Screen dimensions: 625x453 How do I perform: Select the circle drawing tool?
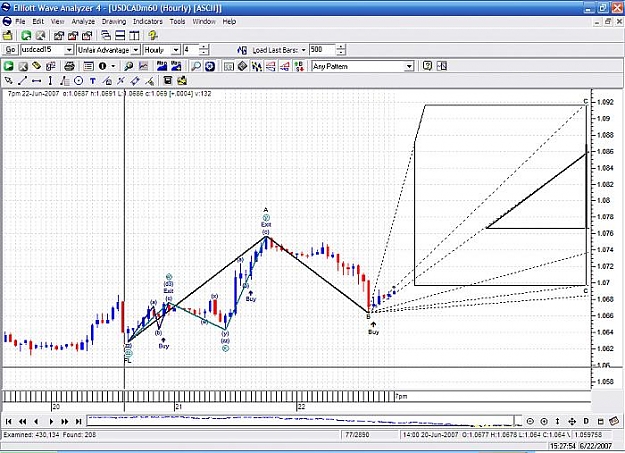(x=79, y=81)
